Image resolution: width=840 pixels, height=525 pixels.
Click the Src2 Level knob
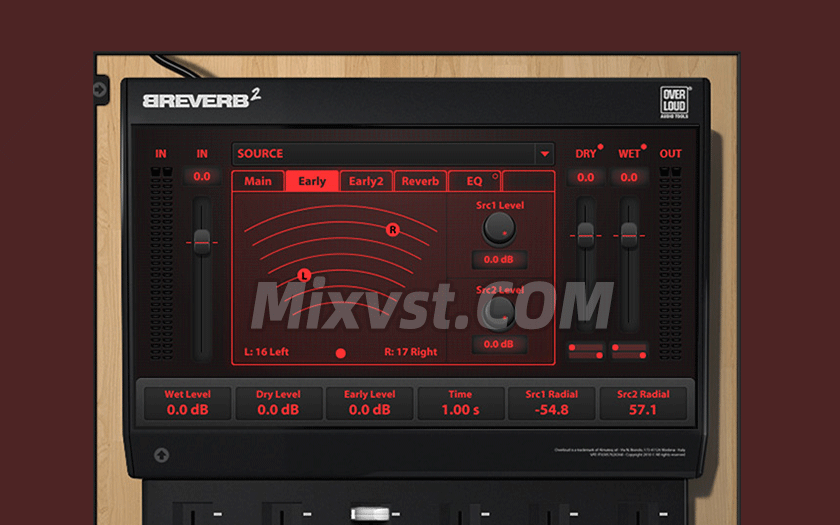click(x=497, y=313)
